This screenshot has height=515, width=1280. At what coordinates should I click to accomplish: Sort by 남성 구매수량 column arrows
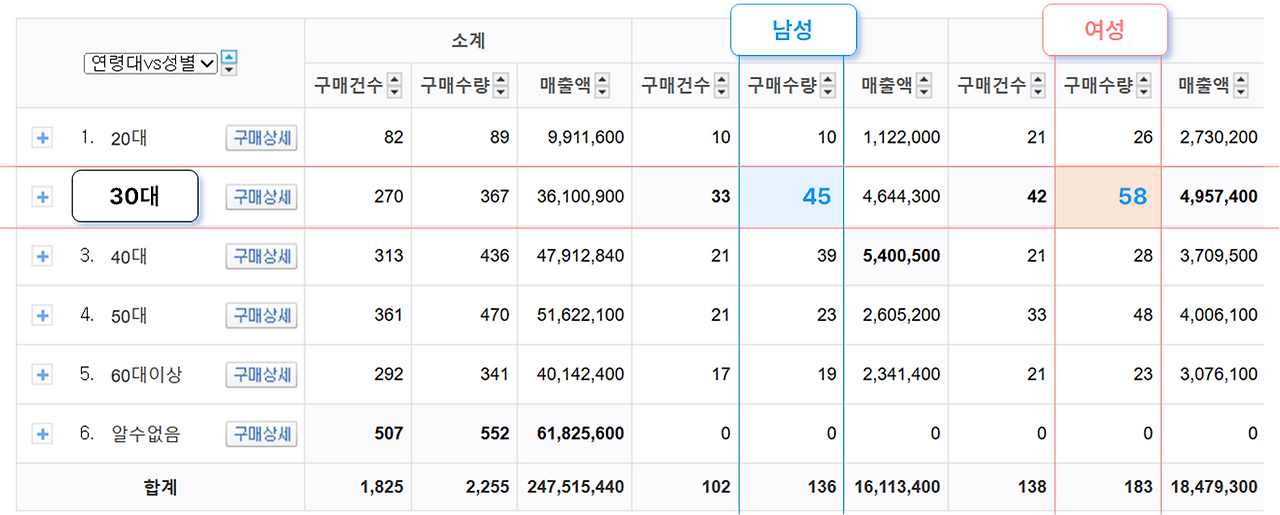[828, 86]
